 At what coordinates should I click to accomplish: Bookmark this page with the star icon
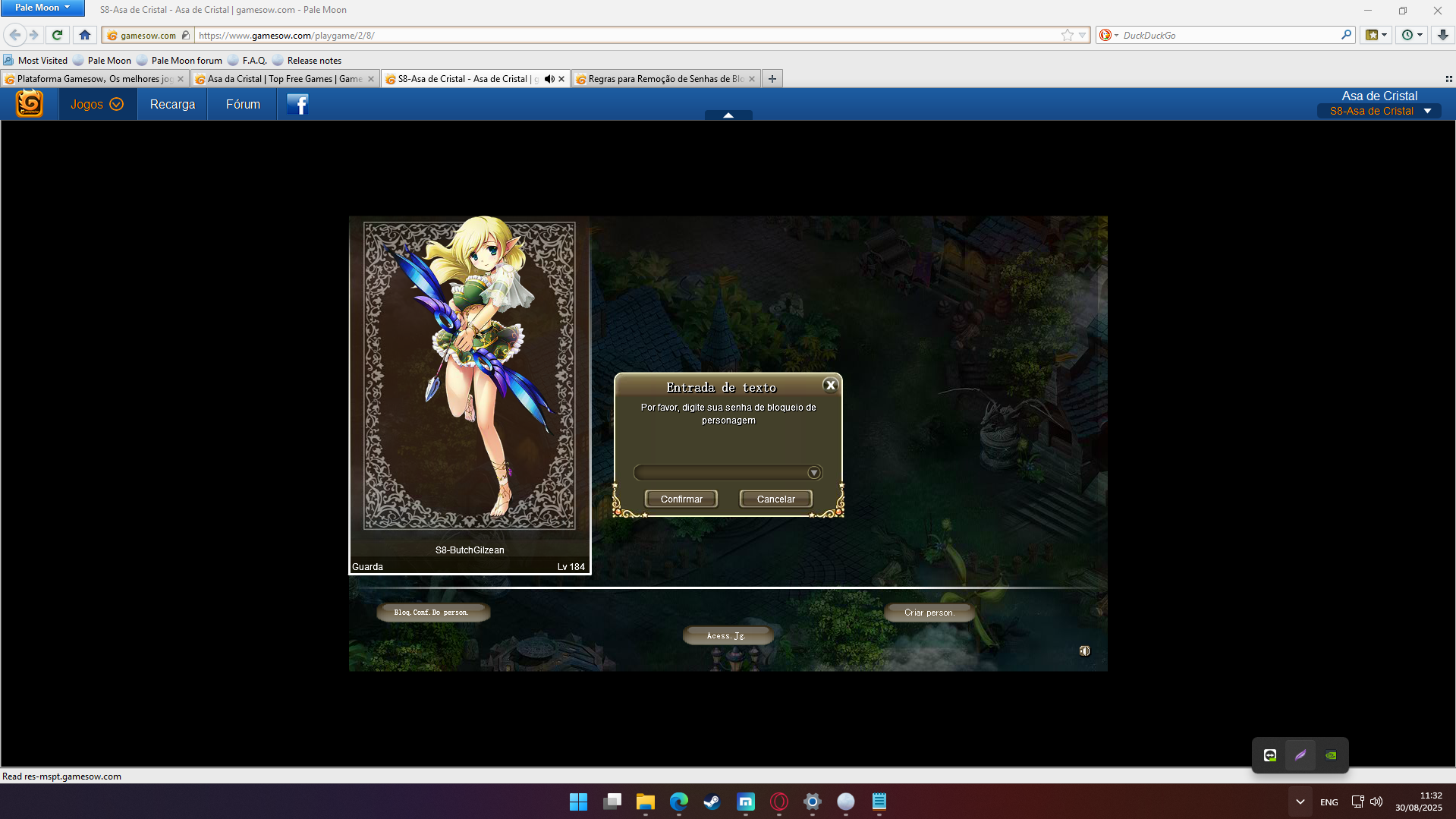[x=1068, y=35]
